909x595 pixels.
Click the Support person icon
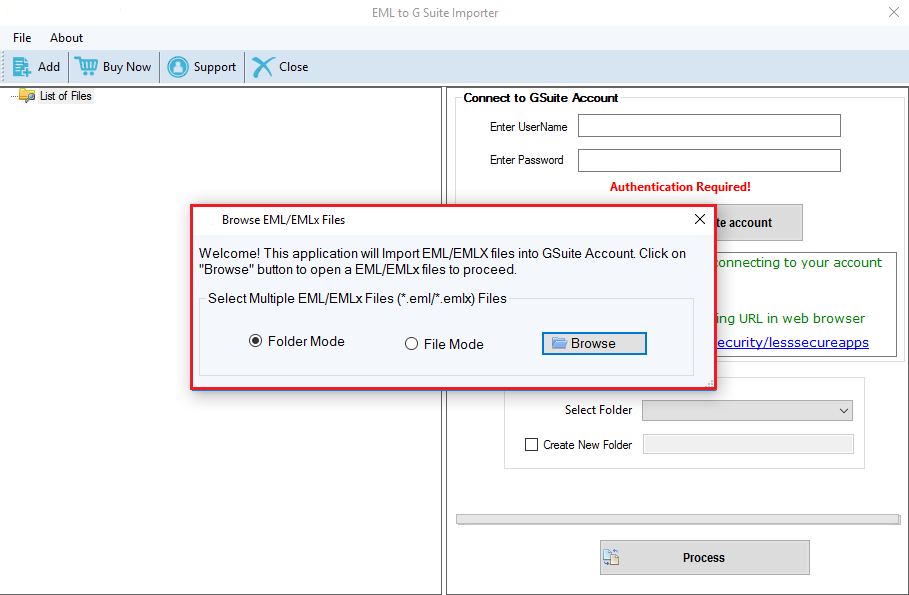click(178, 67)
